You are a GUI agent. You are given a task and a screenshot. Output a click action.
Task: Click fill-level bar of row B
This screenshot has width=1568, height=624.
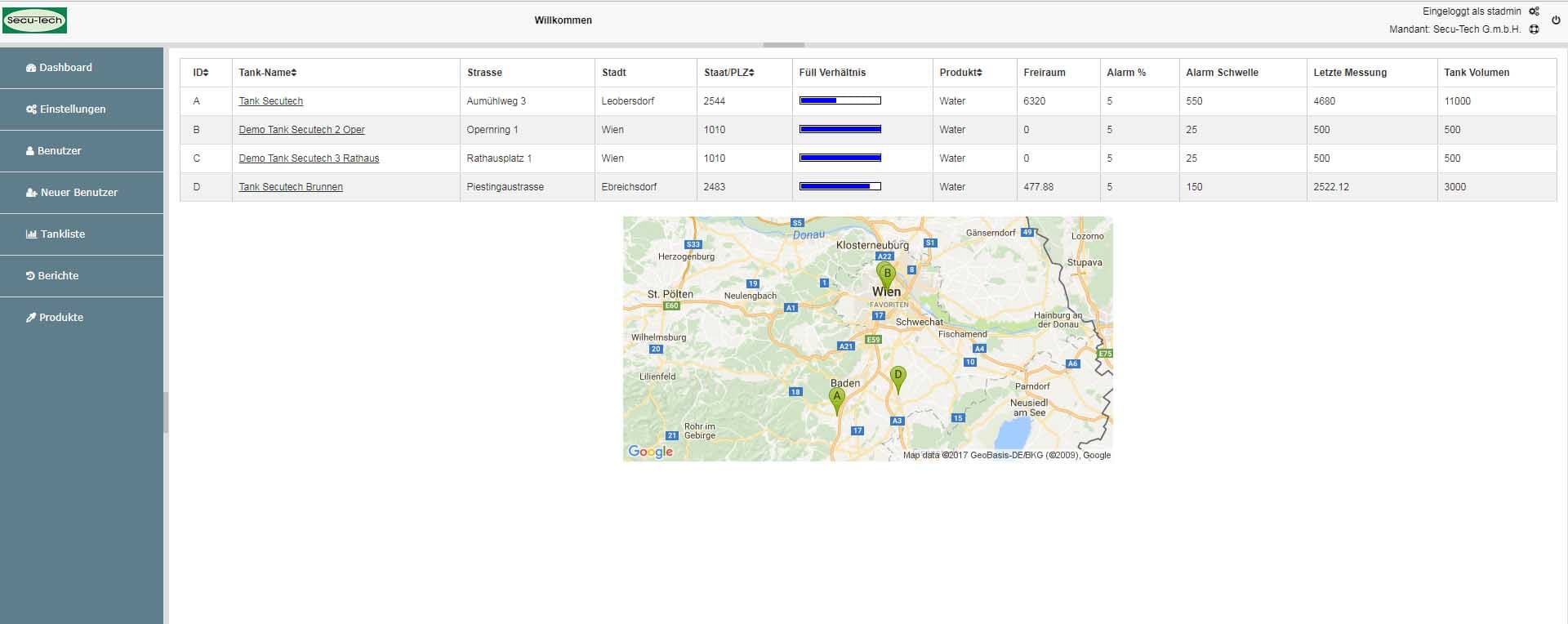pyautogui.click(x=840, y=129)
